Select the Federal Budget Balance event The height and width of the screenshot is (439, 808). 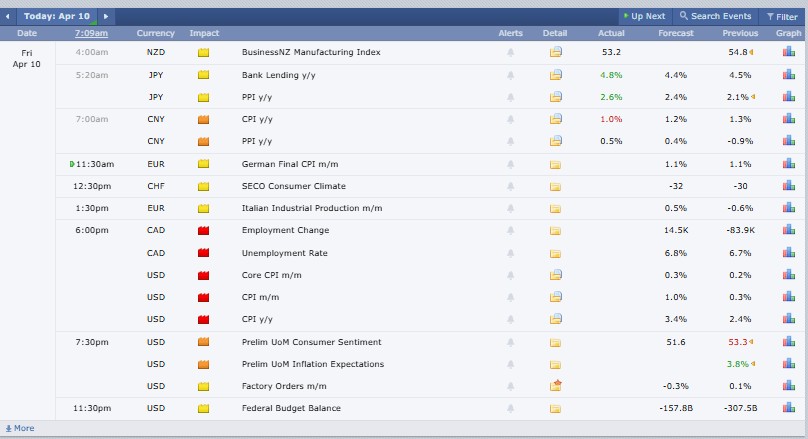click(x=291, y=408)
